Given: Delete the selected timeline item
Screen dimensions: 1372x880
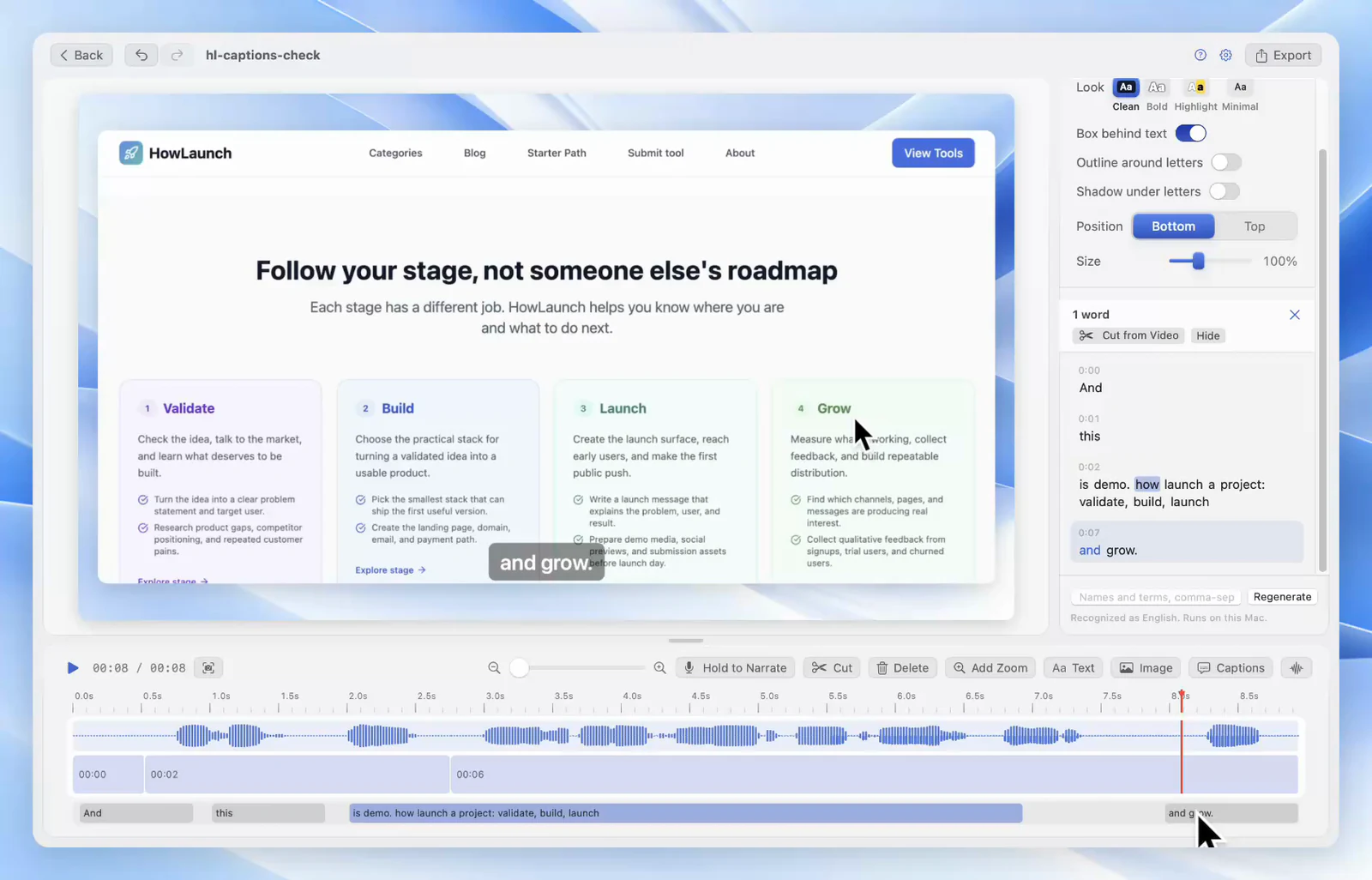Looking at the screenshot, I should [903, 668].
